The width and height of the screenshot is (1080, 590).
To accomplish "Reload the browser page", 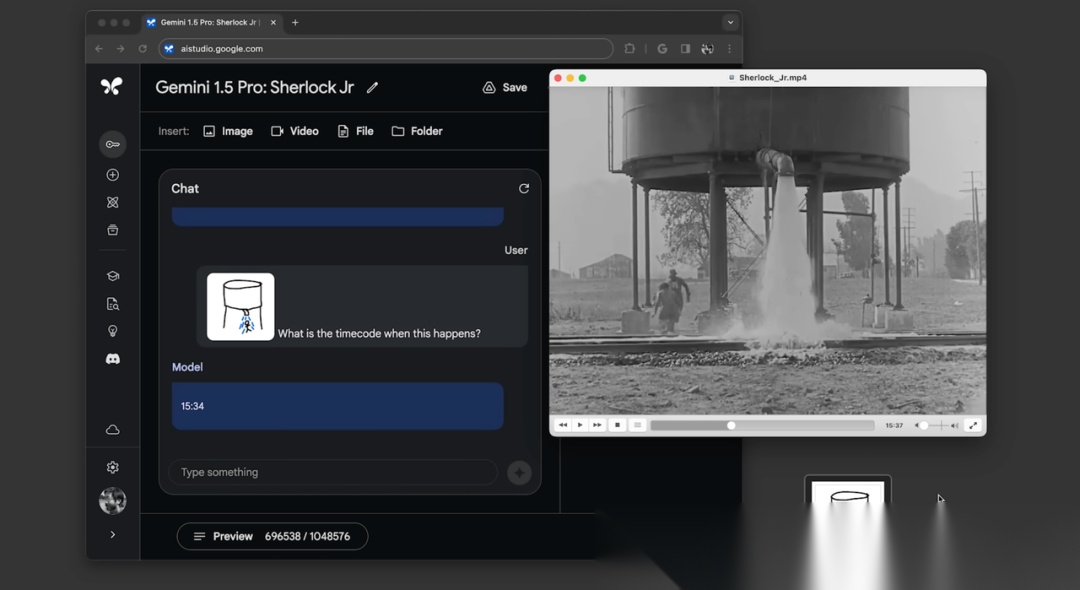I will [x=143, y=49].
